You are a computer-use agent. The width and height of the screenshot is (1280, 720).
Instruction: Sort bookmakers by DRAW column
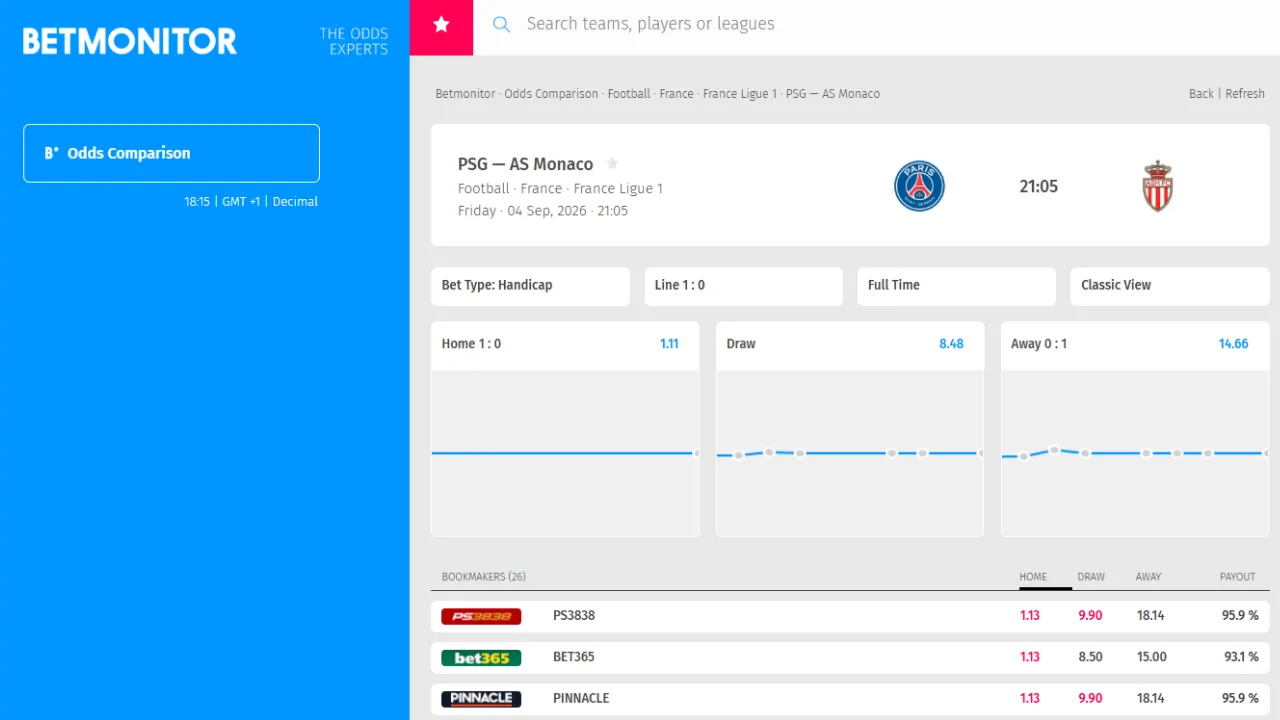tap(1091, 577)
